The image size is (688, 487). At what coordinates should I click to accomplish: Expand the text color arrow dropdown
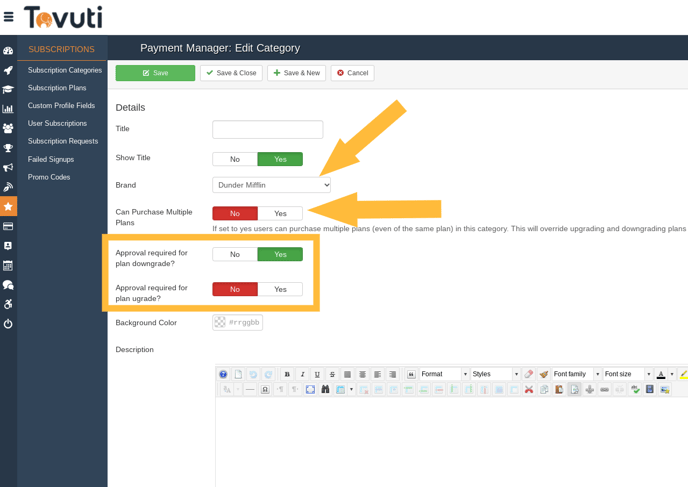tap(672, 374)
